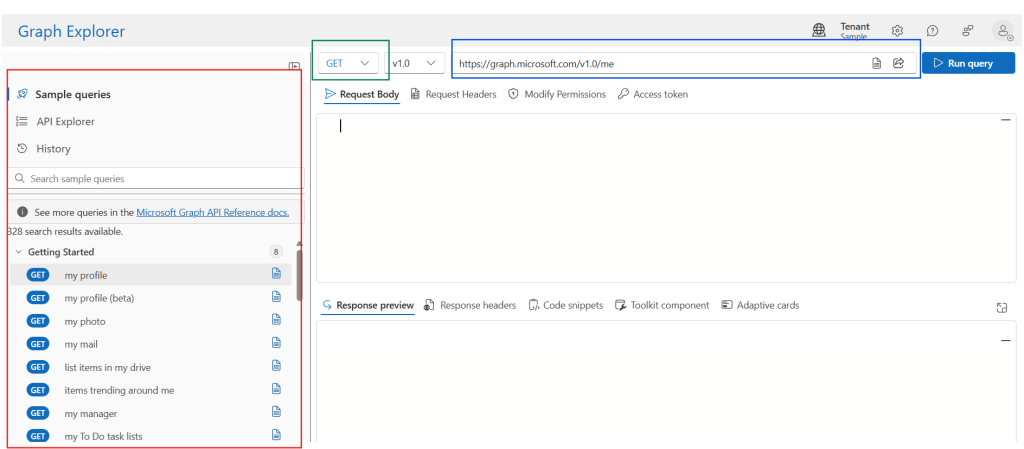
Task: Open docs icon for my To Do task lists
Action: 276,435
